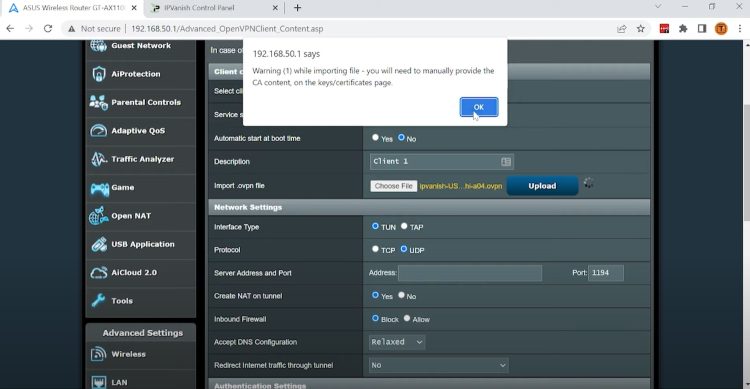The height and width of the screenshot is (389, 750).
Task: Choose TCP protocol
Action: point(375,249)
